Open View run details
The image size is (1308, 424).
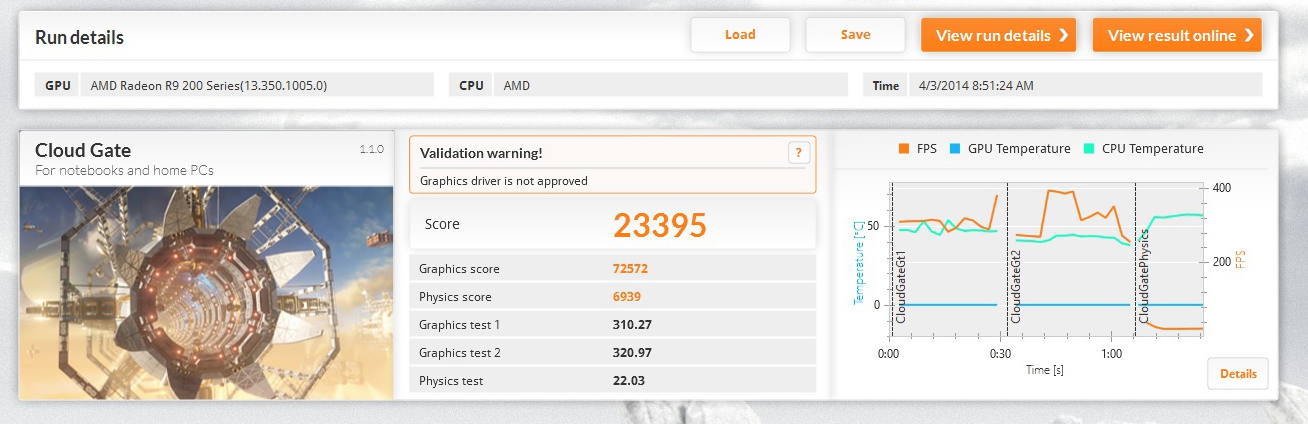[x=998, y=35]
